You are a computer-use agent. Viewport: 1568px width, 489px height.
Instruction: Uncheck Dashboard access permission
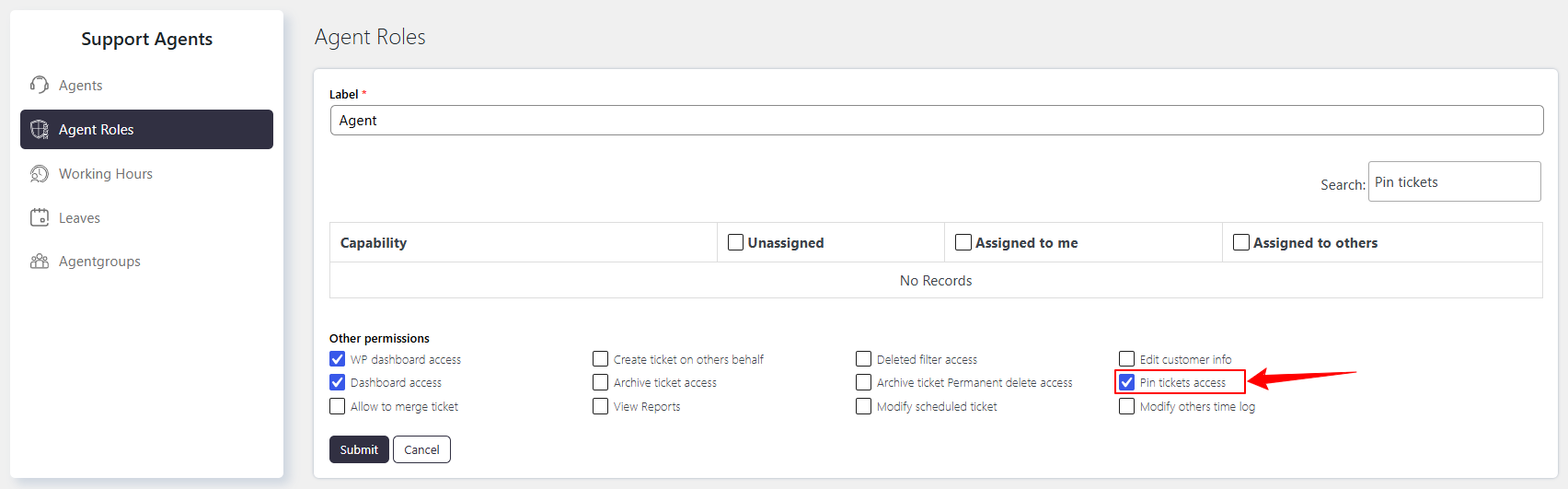tap(338, 382)
